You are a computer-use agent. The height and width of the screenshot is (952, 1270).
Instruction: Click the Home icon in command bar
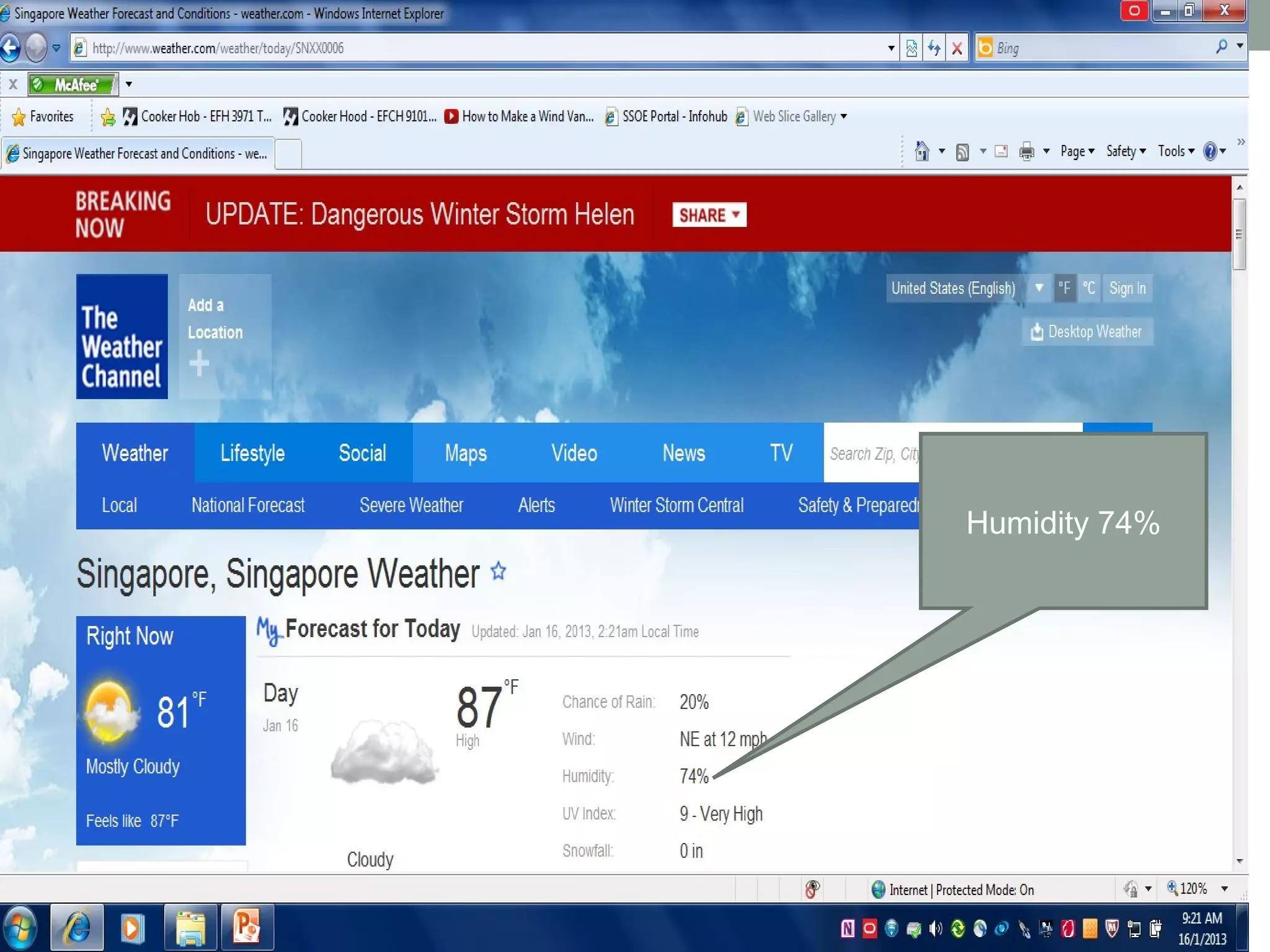922,151
